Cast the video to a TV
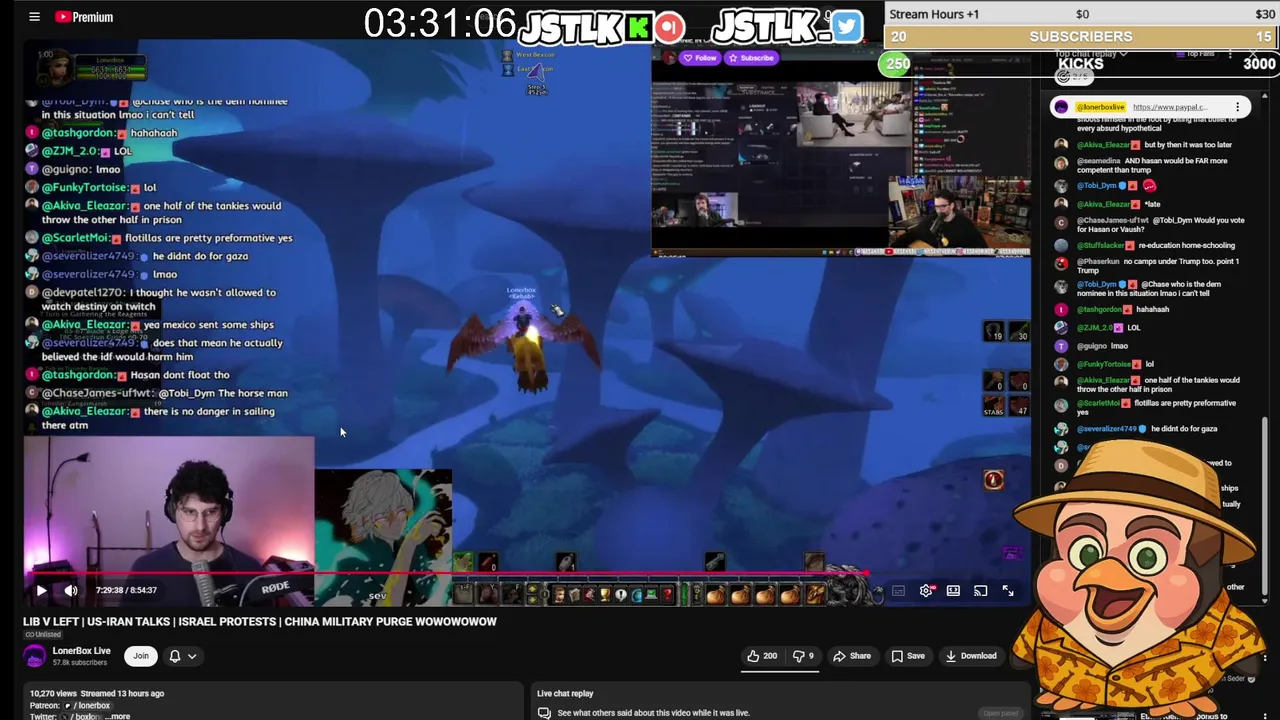 click(x=980, y=591)
